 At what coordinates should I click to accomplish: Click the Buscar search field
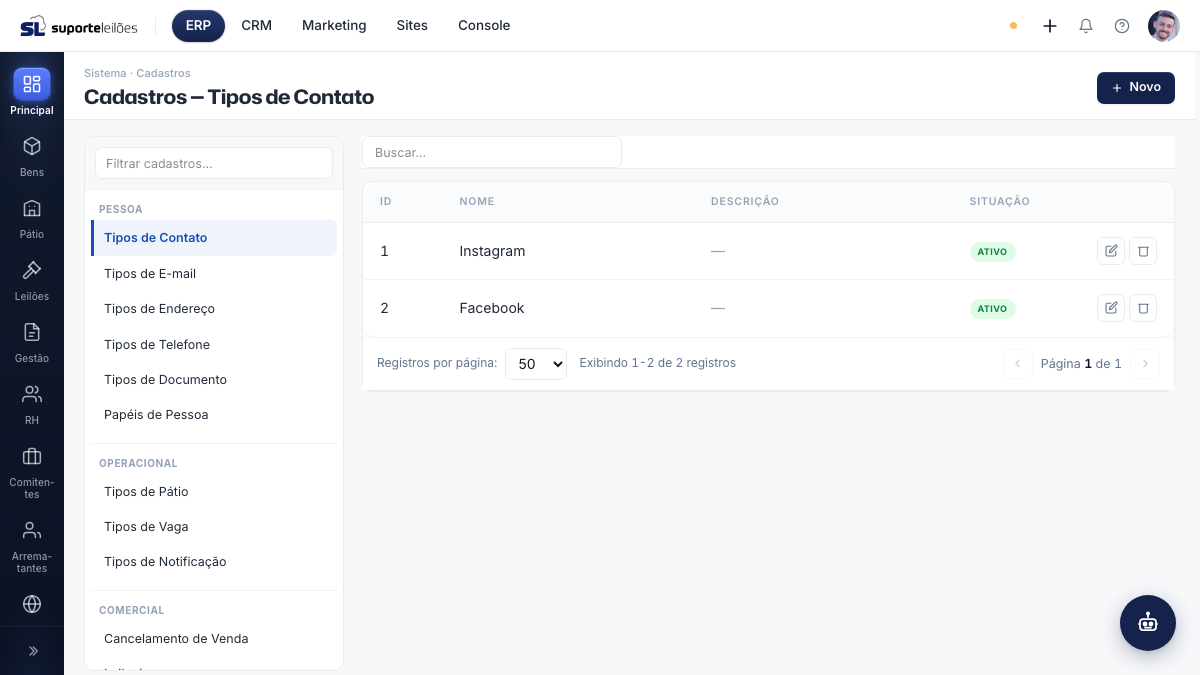492,153
